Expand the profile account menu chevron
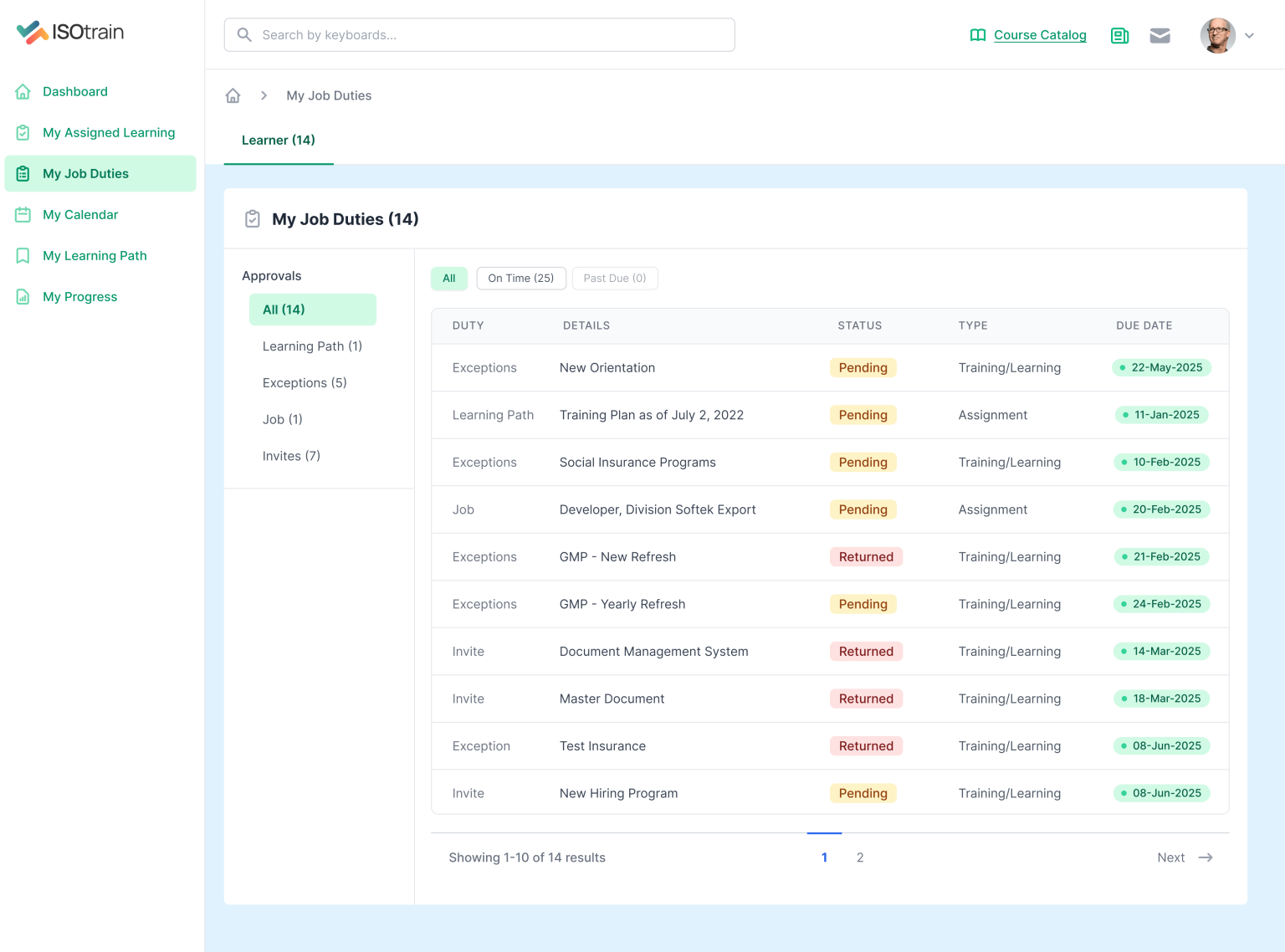 [x=1250, y=35]
